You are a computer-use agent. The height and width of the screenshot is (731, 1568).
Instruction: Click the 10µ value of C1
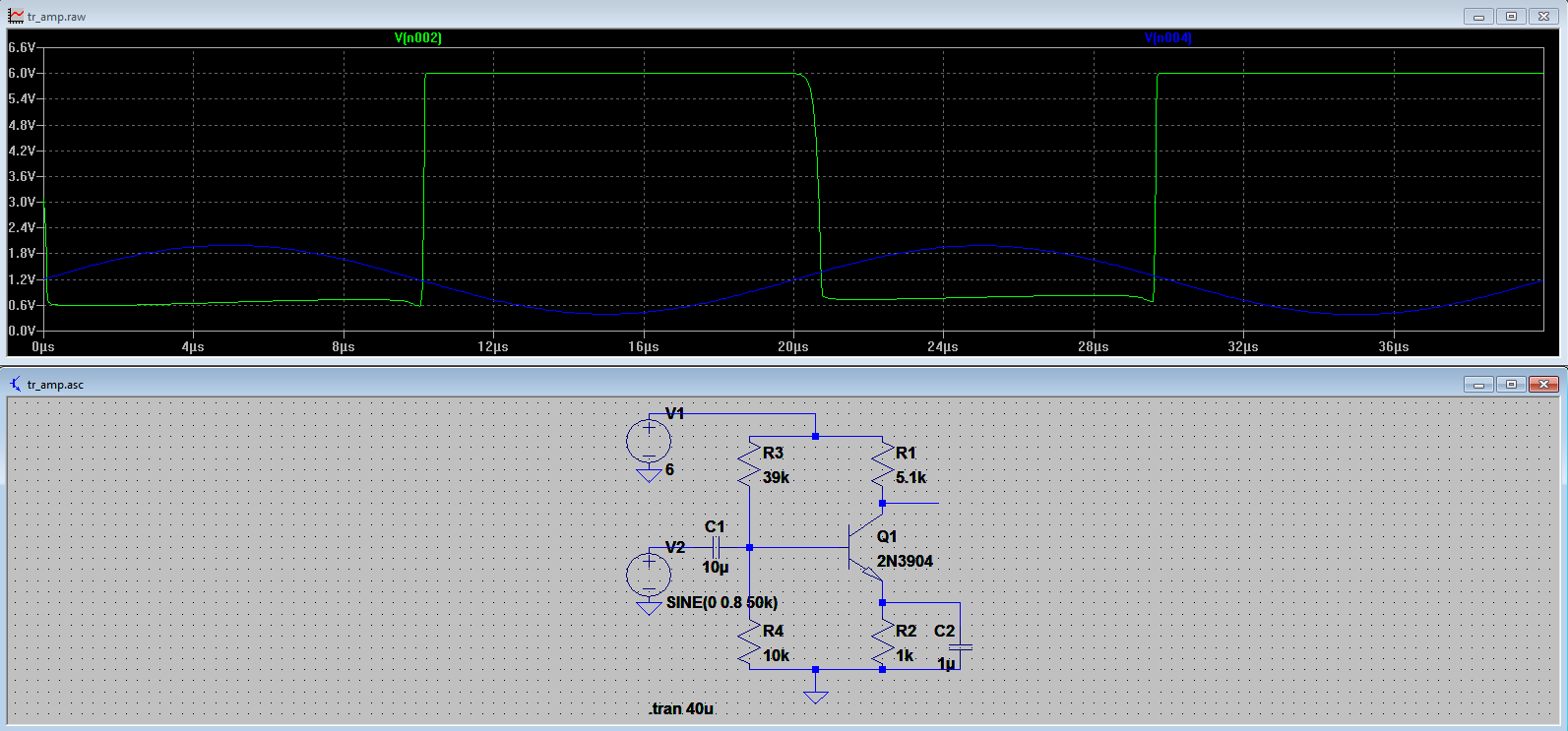coord(715,568)
